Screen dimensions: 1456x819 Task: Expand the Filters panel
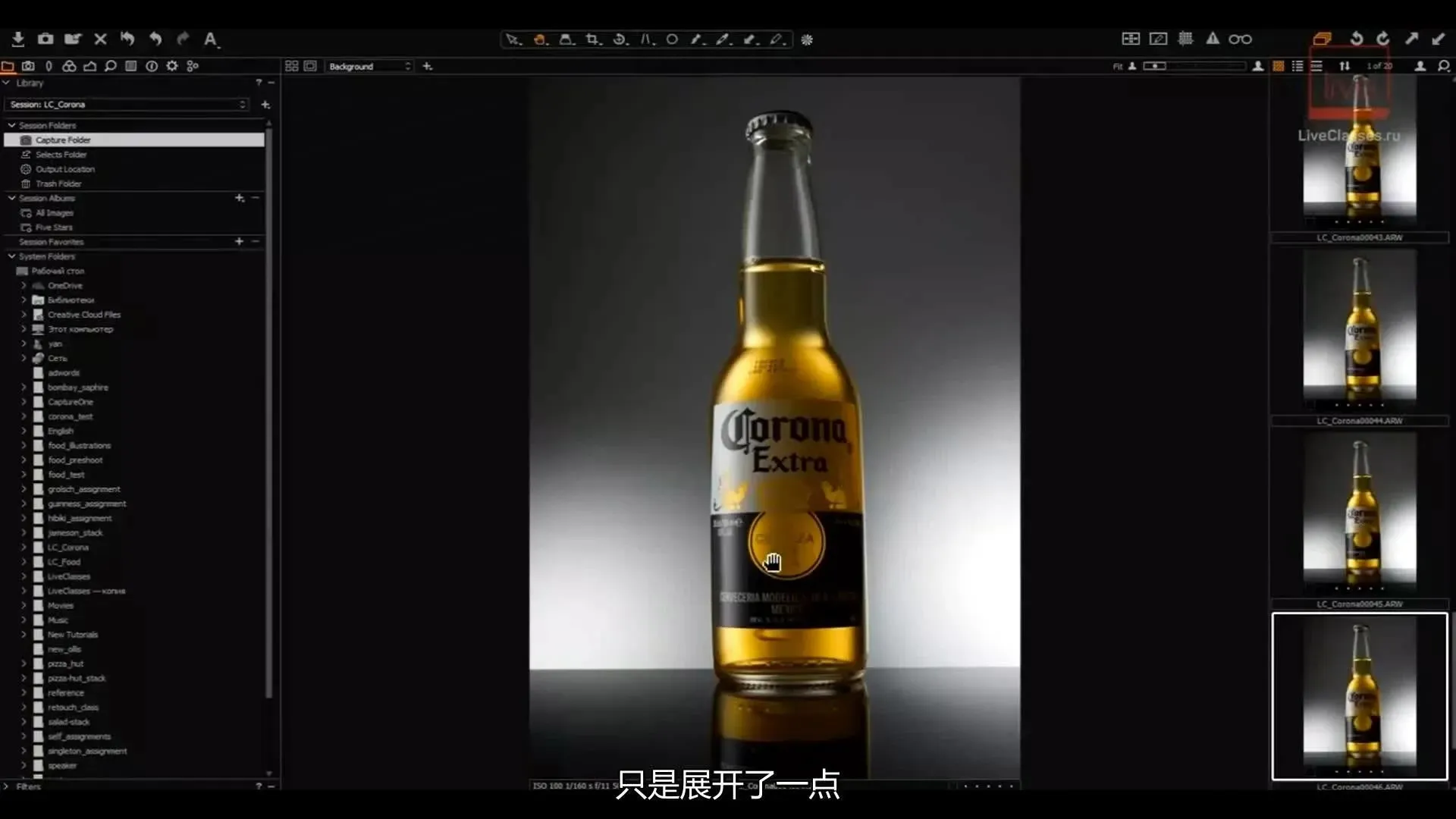pyautogui.click(x=6, y=786)
